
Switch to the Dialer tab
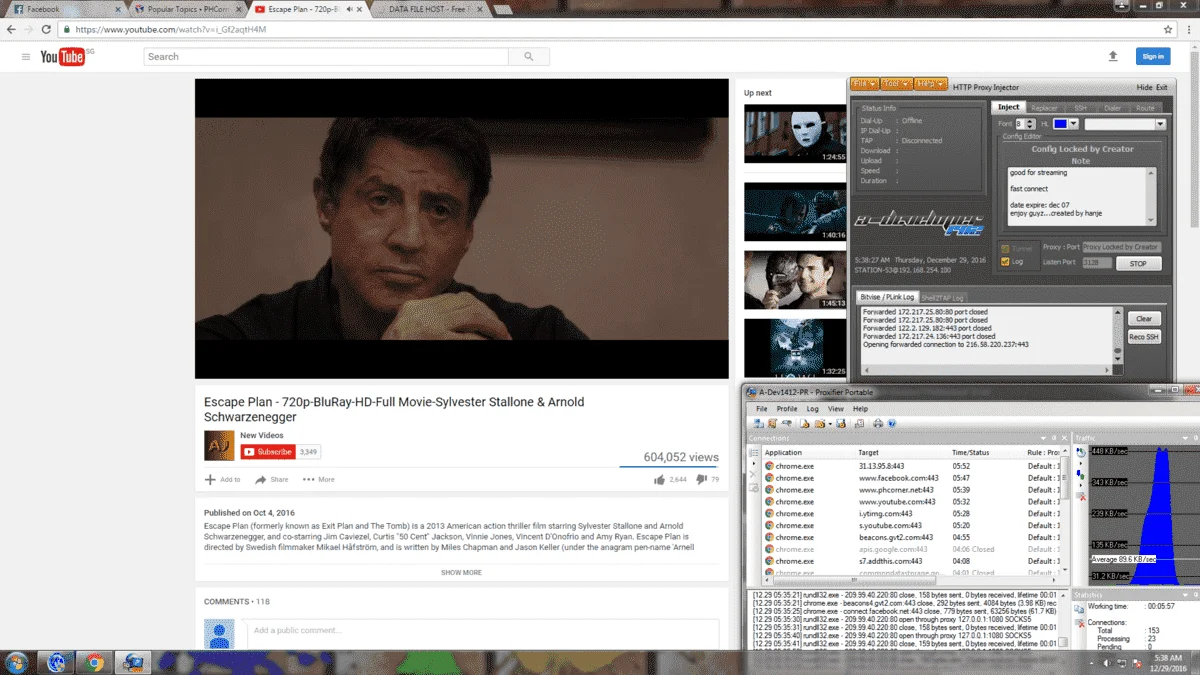tap(1112, 108)
